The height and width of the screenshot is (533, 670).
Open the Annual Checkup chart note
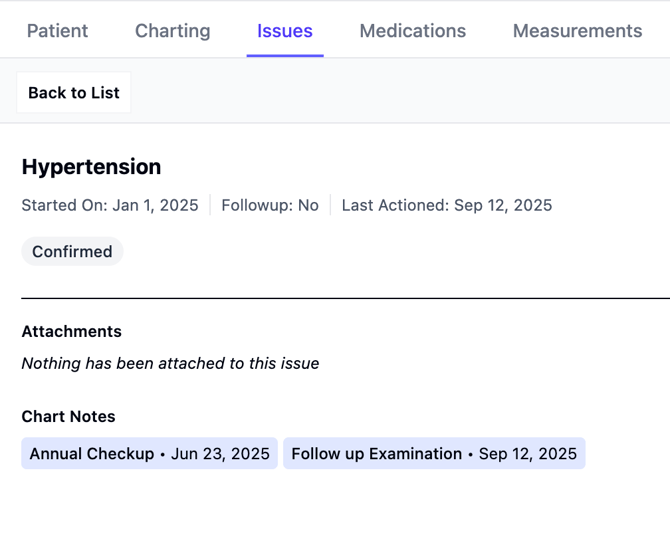[x=149, y=454]
